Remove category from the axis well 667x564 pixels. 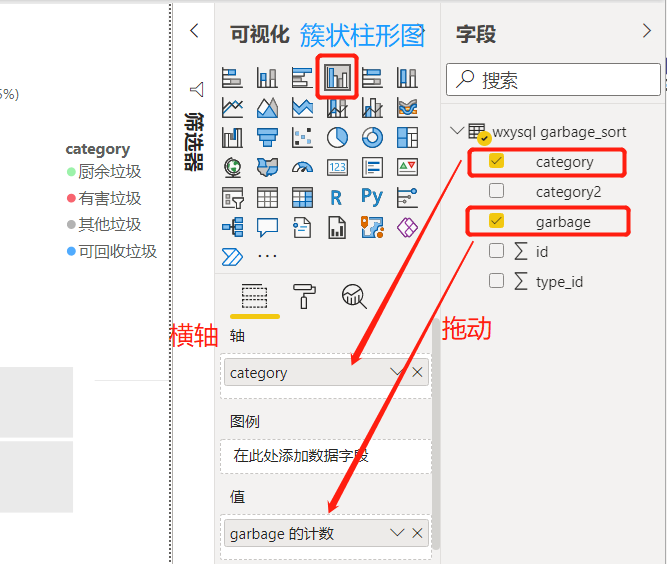[417, 372]
